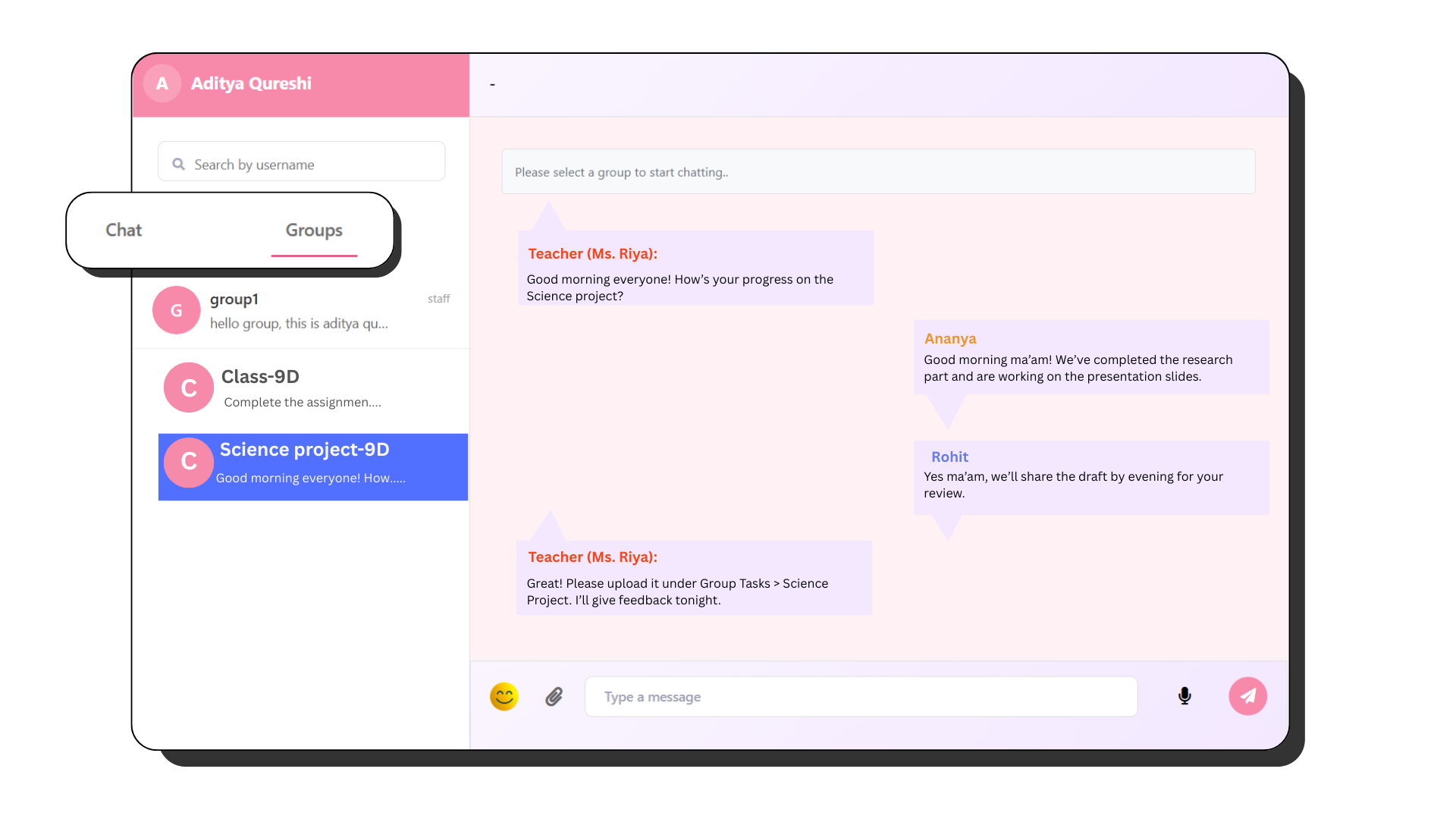Click the Science project-9D avatar circle
Viewport: 1456px width, 819px height.
188,462
